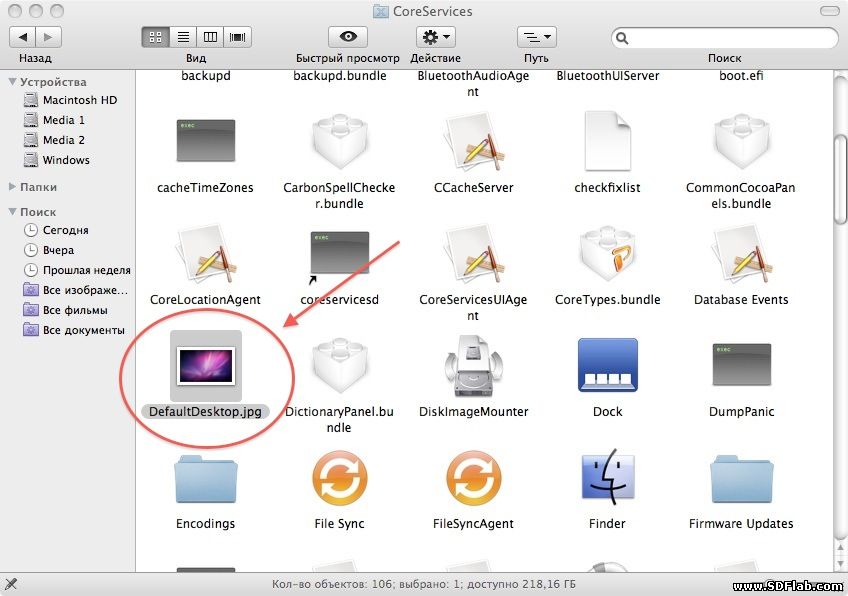Open the Все фильмы smart folder
The height and width of the screenshot is (596, 848).
65,310
